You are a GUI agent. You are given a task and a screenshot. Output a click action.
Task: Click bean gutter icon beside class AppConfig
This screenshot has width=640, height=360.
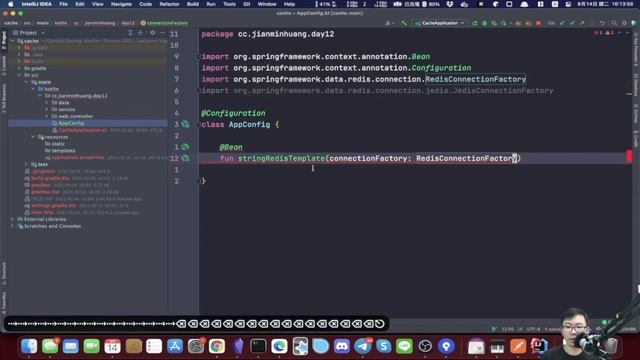click(186, 124)
